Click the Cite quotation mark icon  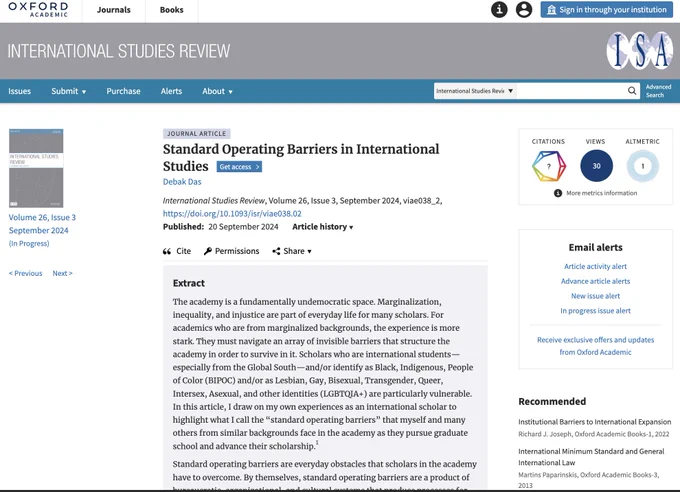167,251
